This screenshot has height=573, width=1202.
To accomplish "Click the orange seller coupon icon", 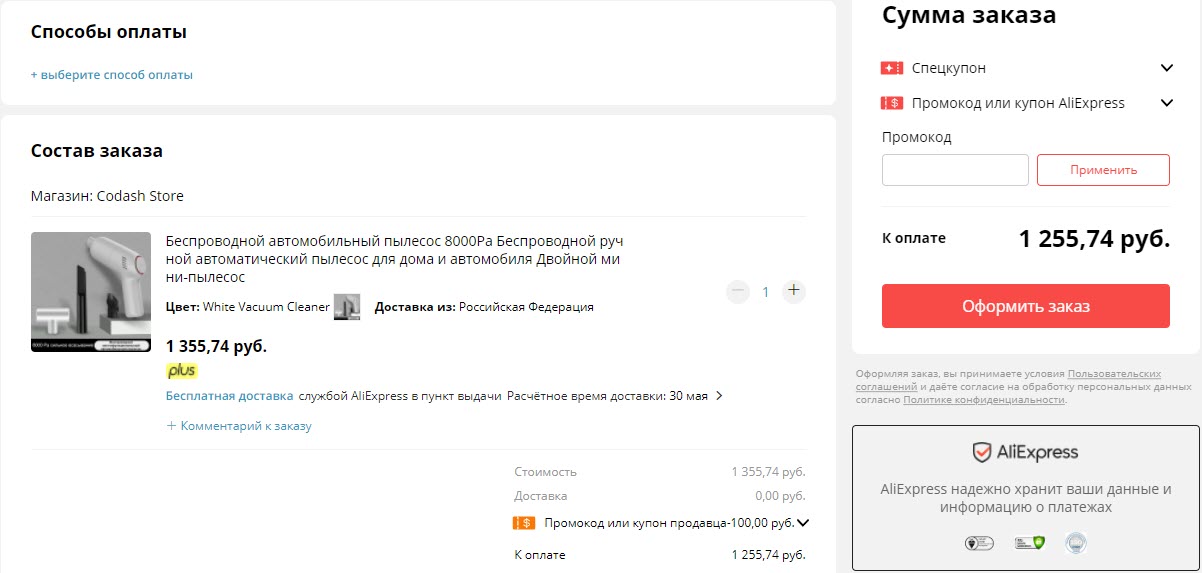I will click(524, 522).
